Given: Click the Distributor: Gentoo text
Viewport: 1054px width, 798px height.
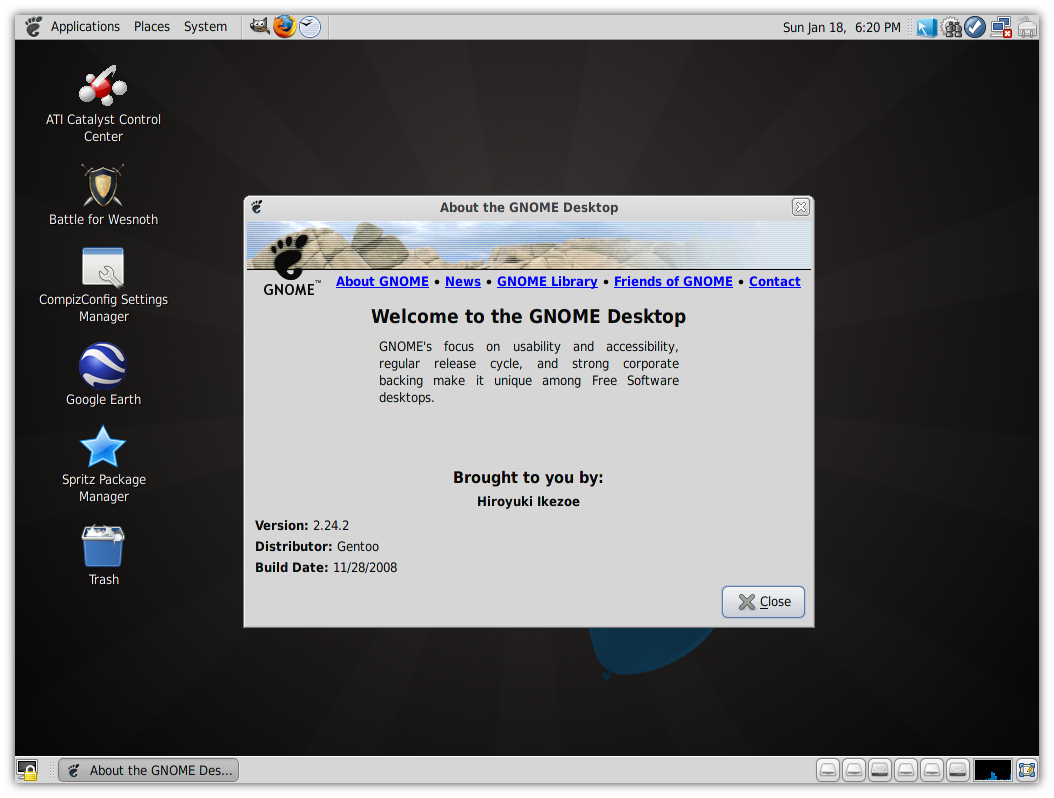Looking at the screenshot, I should (x=317, y=547).
